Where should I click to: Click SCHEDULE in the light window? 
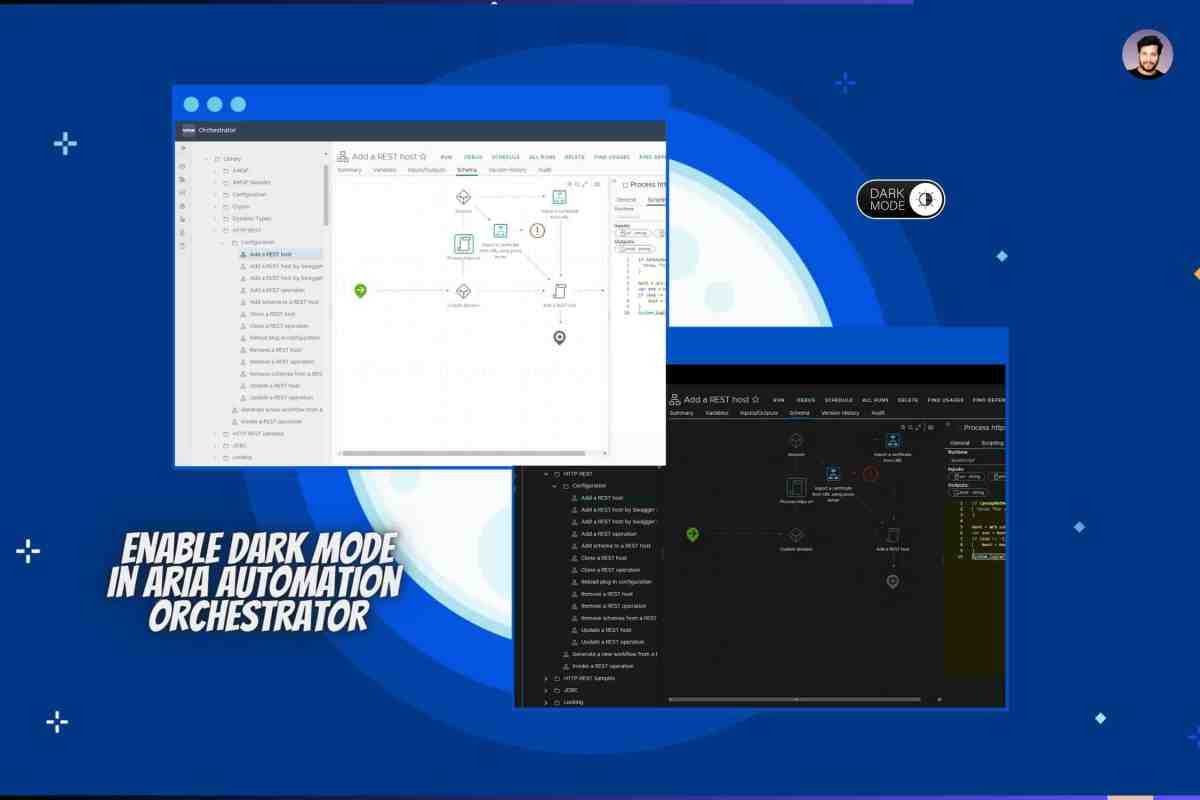tap(506, 157)
